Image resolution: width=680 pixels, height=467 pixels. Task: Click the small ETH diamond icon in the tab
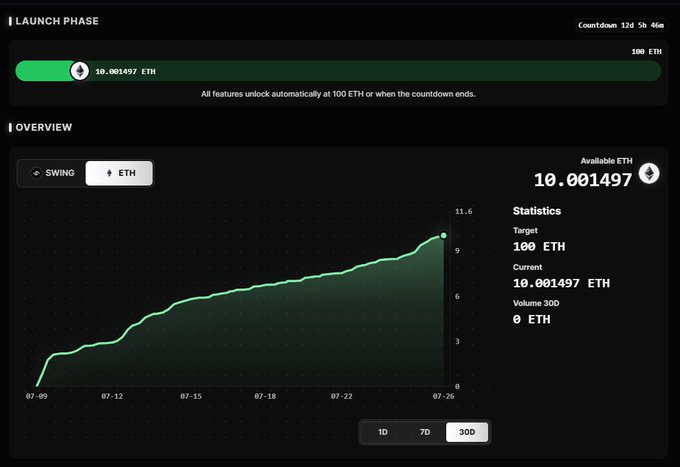(109, 173)
